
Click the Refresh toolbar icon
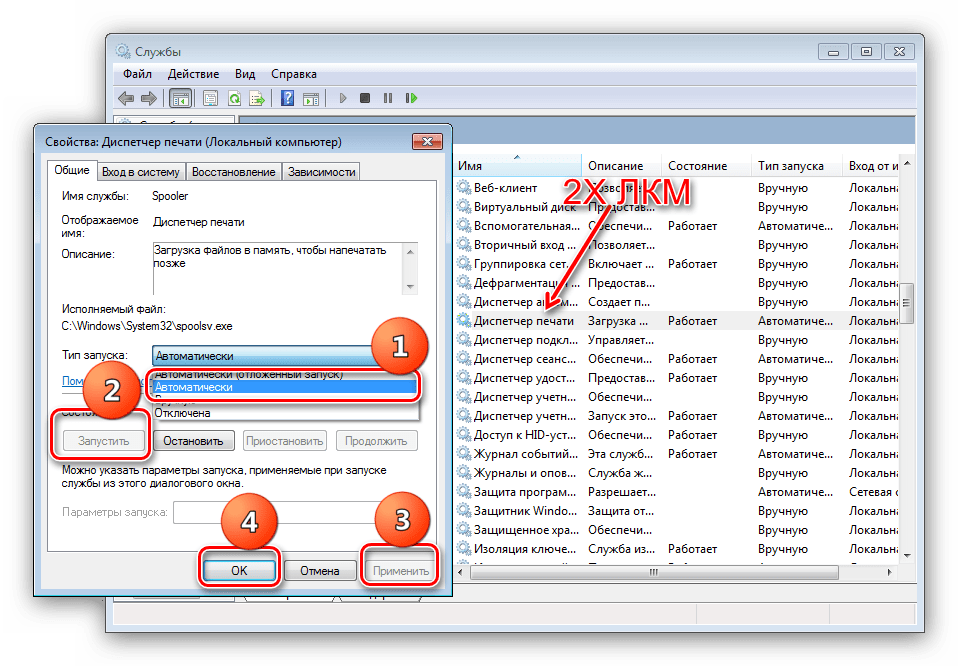pyautogui.click(x=234, y=98)
